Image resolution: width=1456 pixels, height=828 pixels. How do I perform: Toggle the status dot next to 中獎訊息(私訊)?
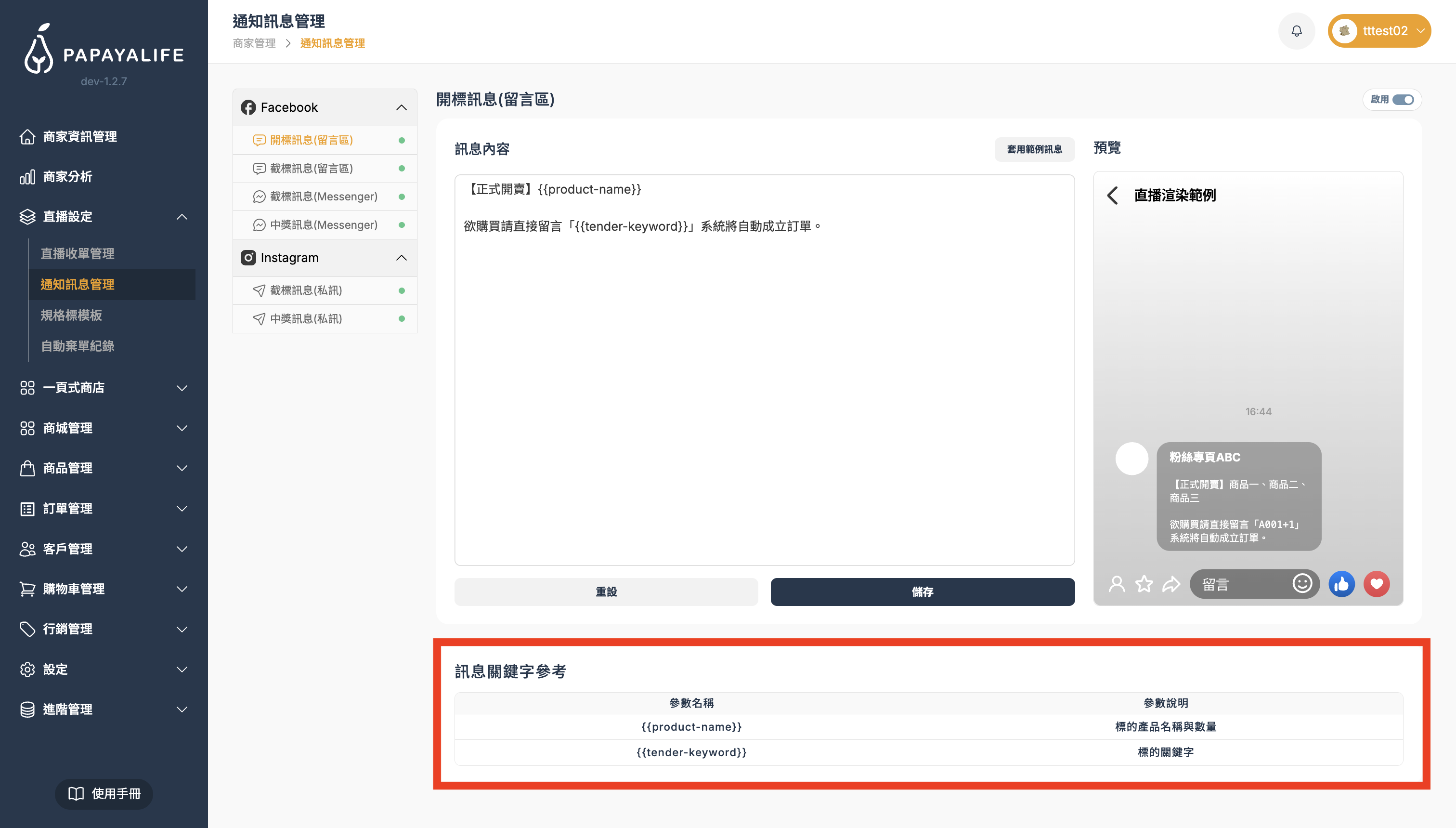[x=402, y=318]
